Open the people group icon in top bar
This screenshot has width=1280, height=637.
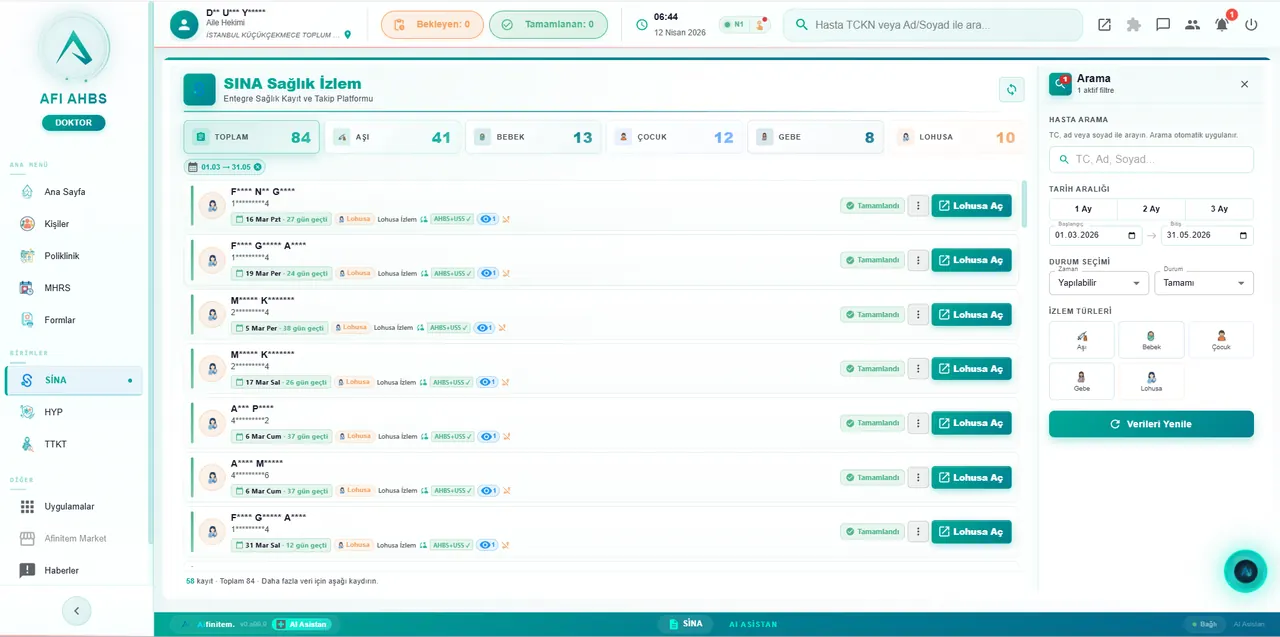tap(1192, 25)
